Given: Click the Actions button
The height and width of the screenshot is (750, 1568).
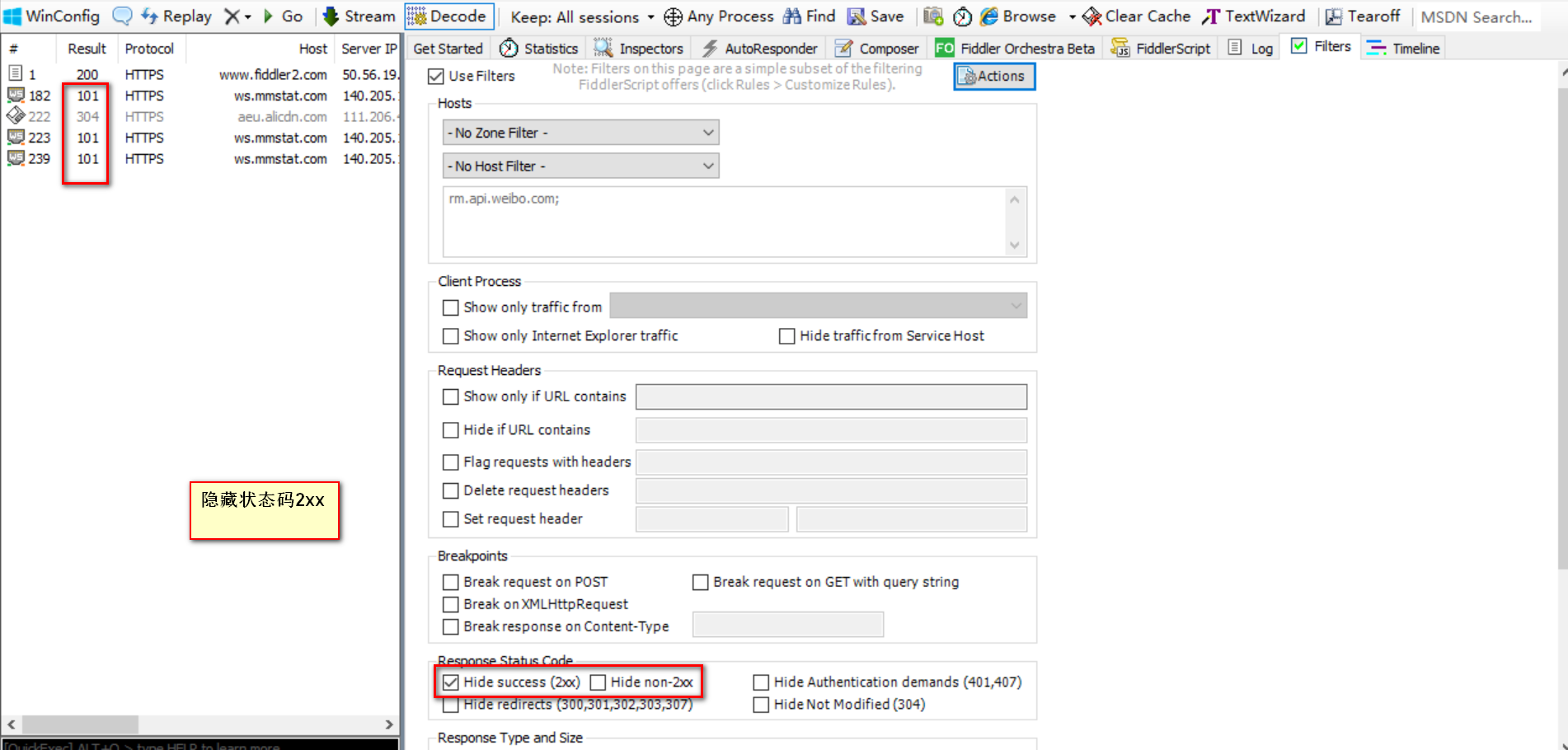Looking at the screenshot, I should 994,76.
